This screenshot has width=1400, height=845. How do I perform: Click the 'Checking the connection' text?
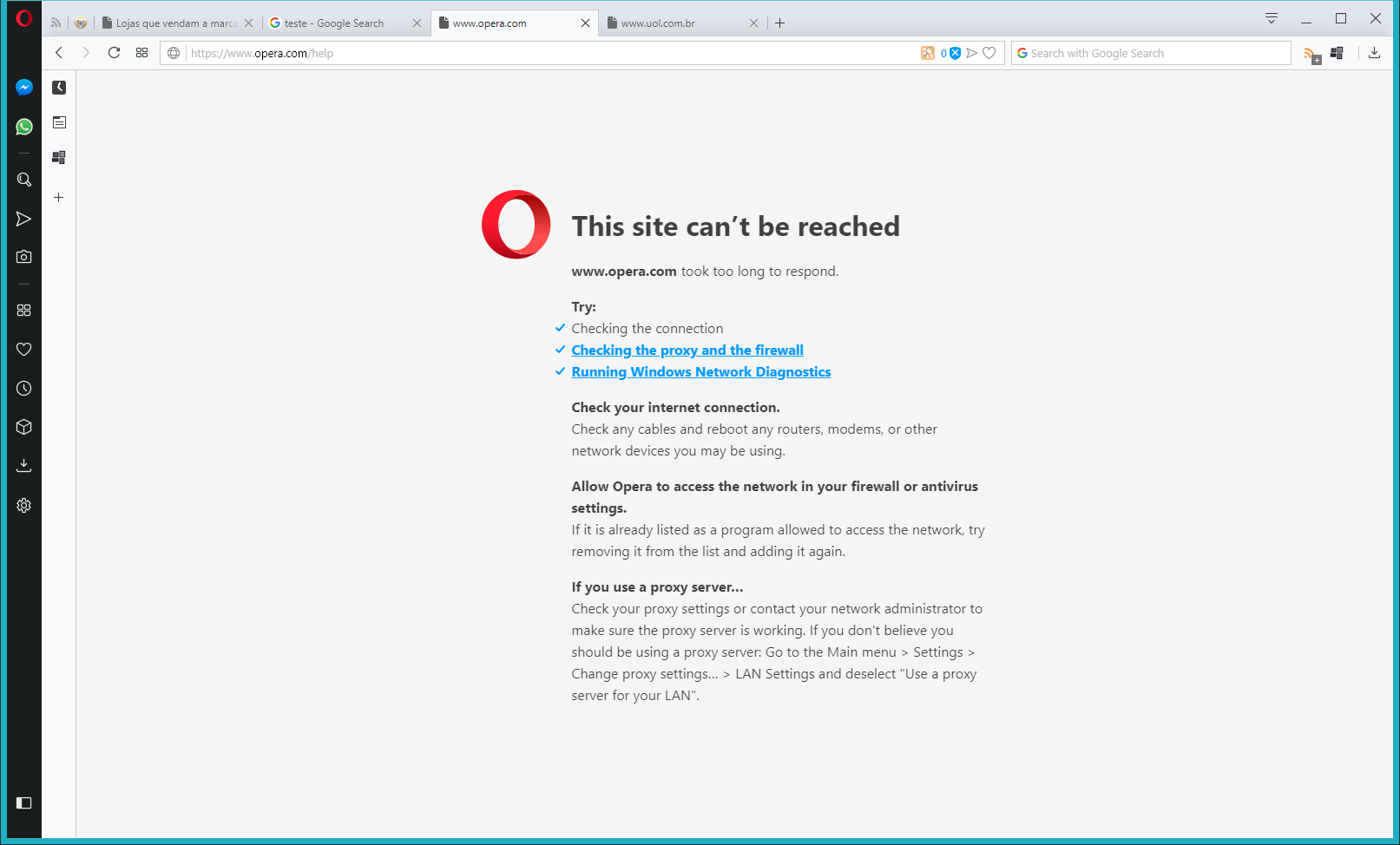[647, 329]
